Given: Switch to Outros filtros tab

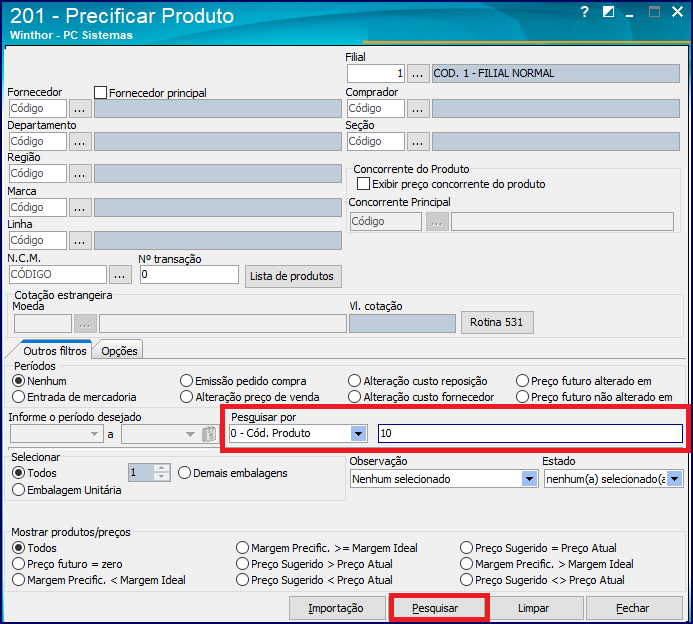Looking at the screenshot, I should [55, 351].
